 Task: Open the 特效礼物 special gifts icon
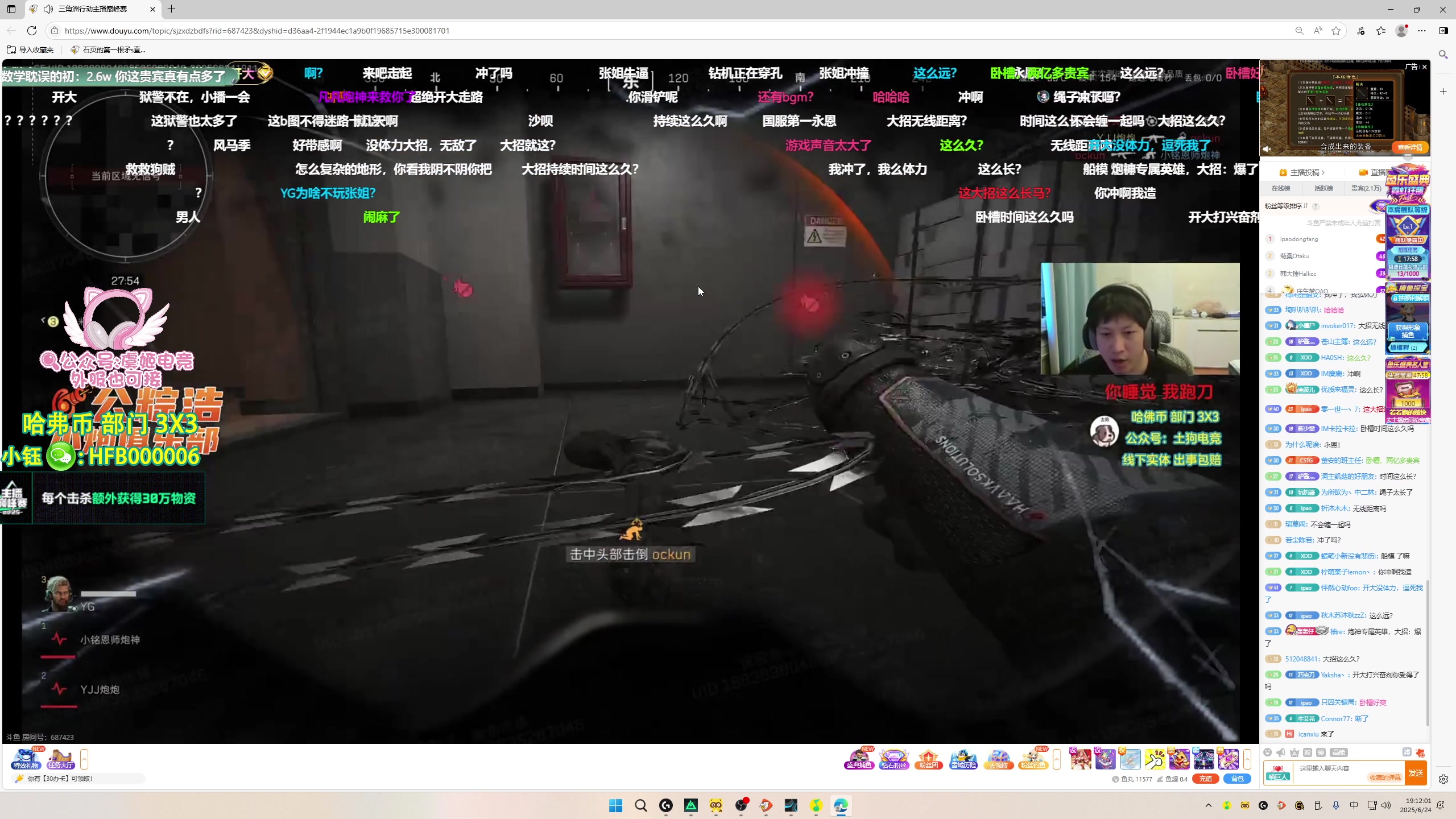pos(26,759)
